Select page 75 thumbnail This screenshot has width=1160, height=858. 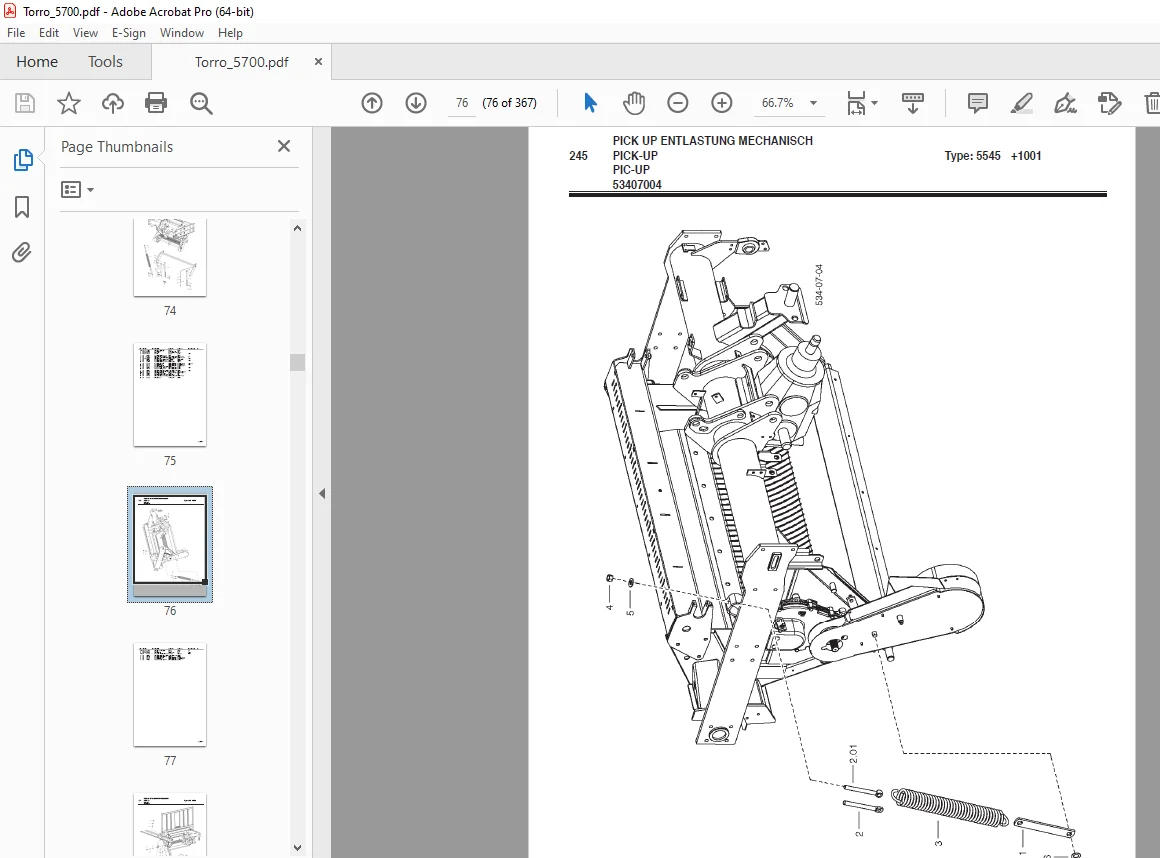(169, 395)
